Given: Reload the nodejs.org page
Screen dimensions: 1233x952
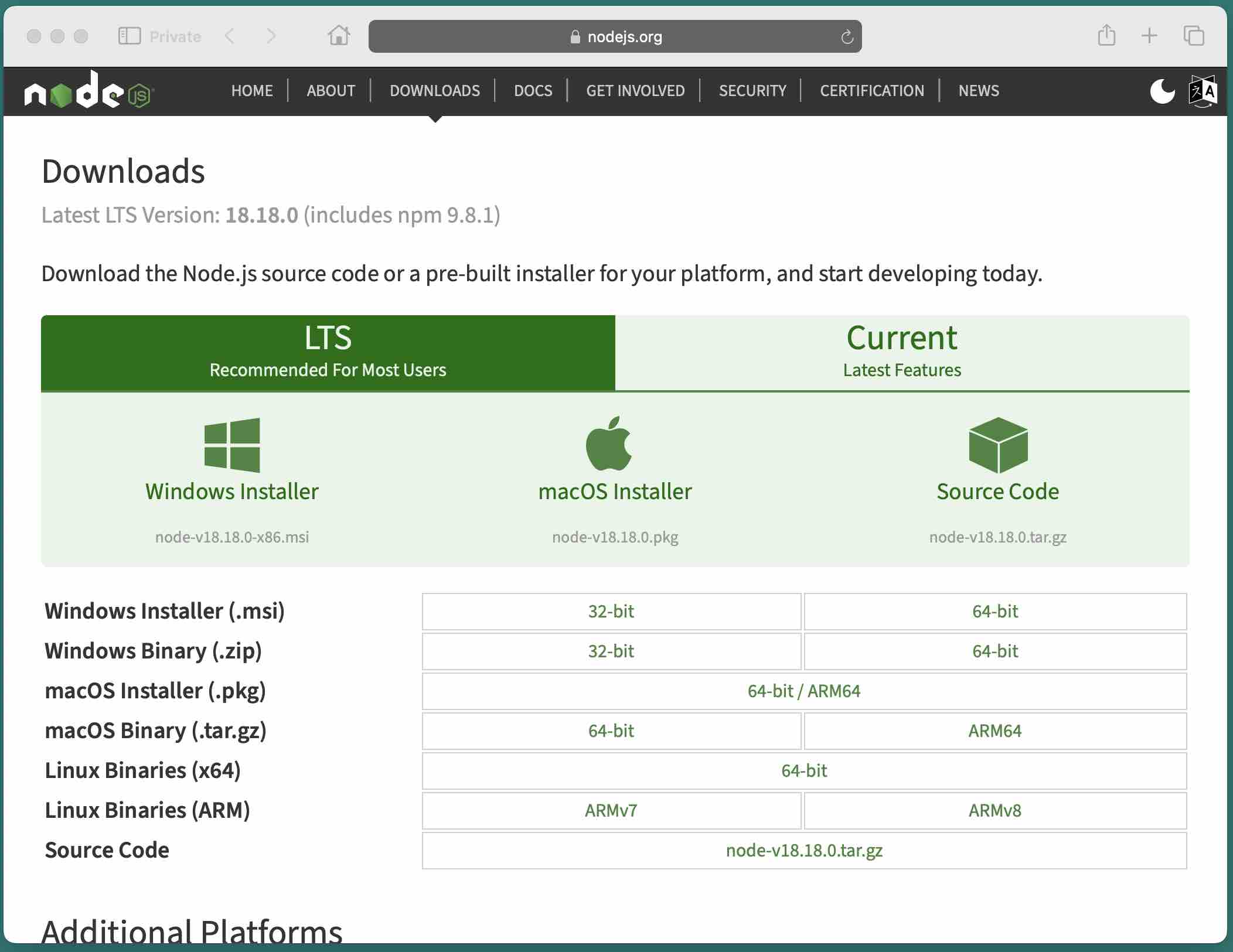Looking at the screenshot, I should click(847, 37).
